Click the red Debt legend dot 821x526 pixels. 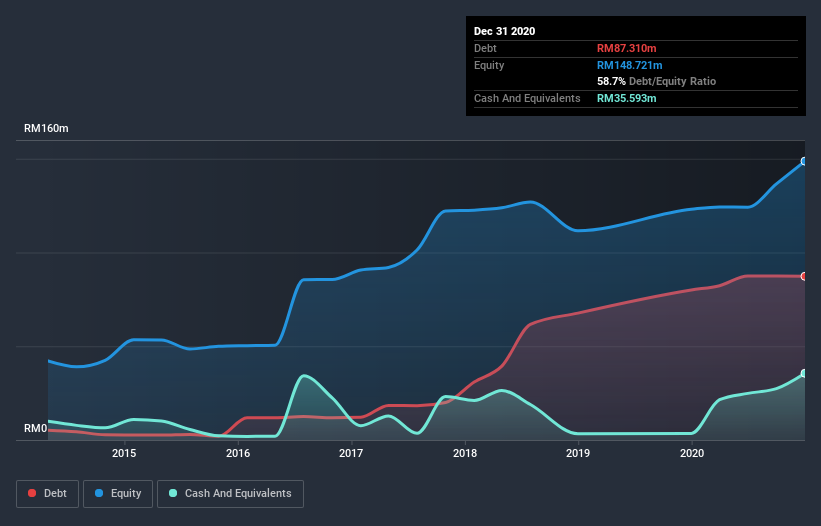pos(32,493)
